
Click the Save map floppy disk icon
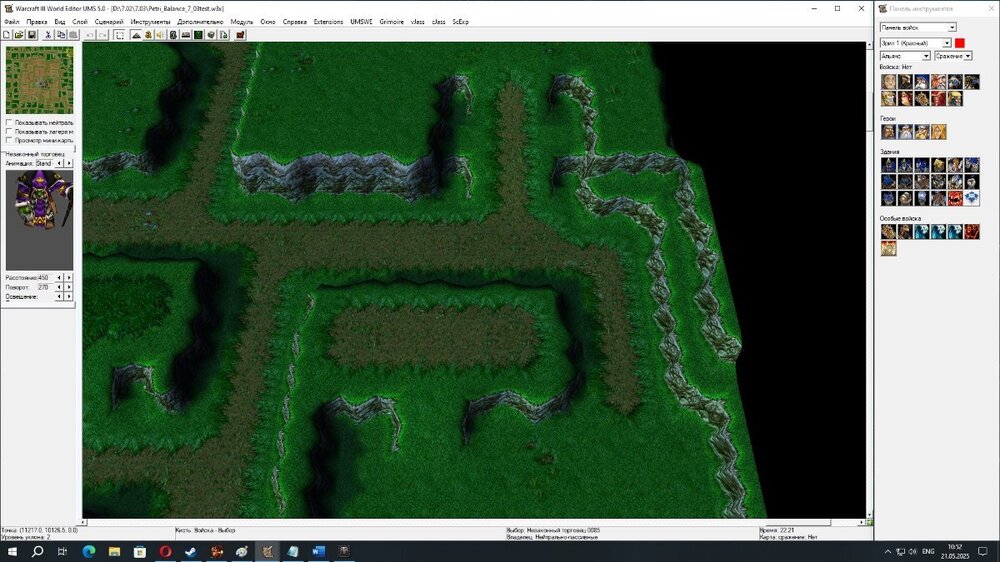pos(32,35)
